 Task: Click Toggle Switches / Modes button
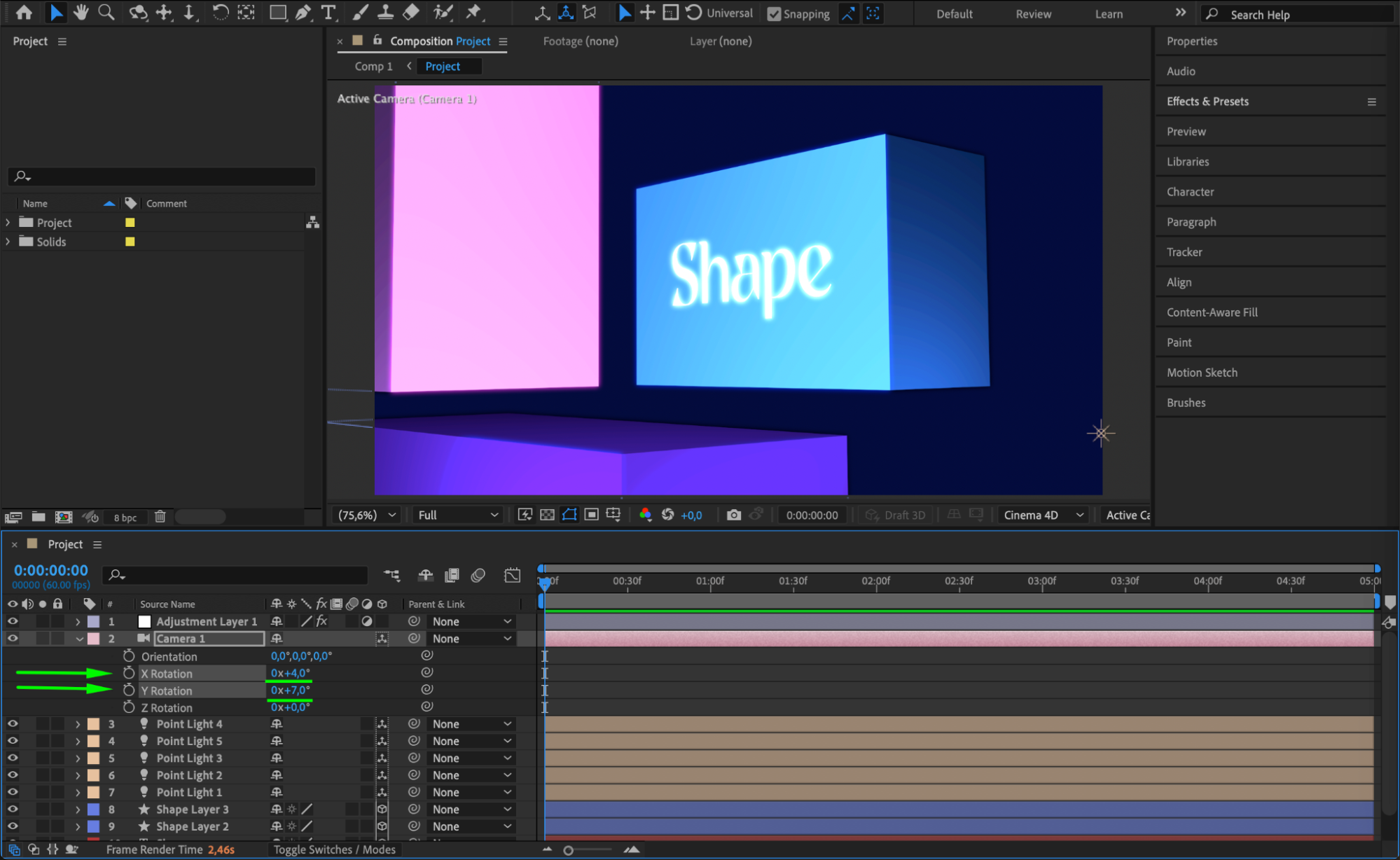click(x=334, y=849)
